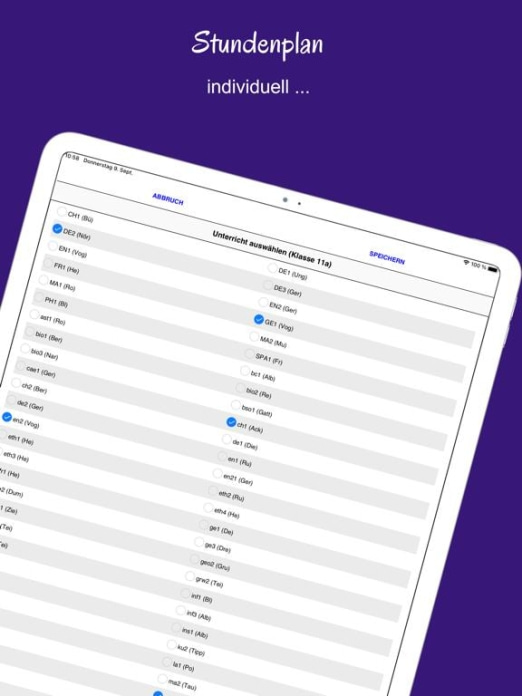Screen dimensions: 522x696
Task: Check the EN1 (Vog) lesson
Action: point(53,245)
